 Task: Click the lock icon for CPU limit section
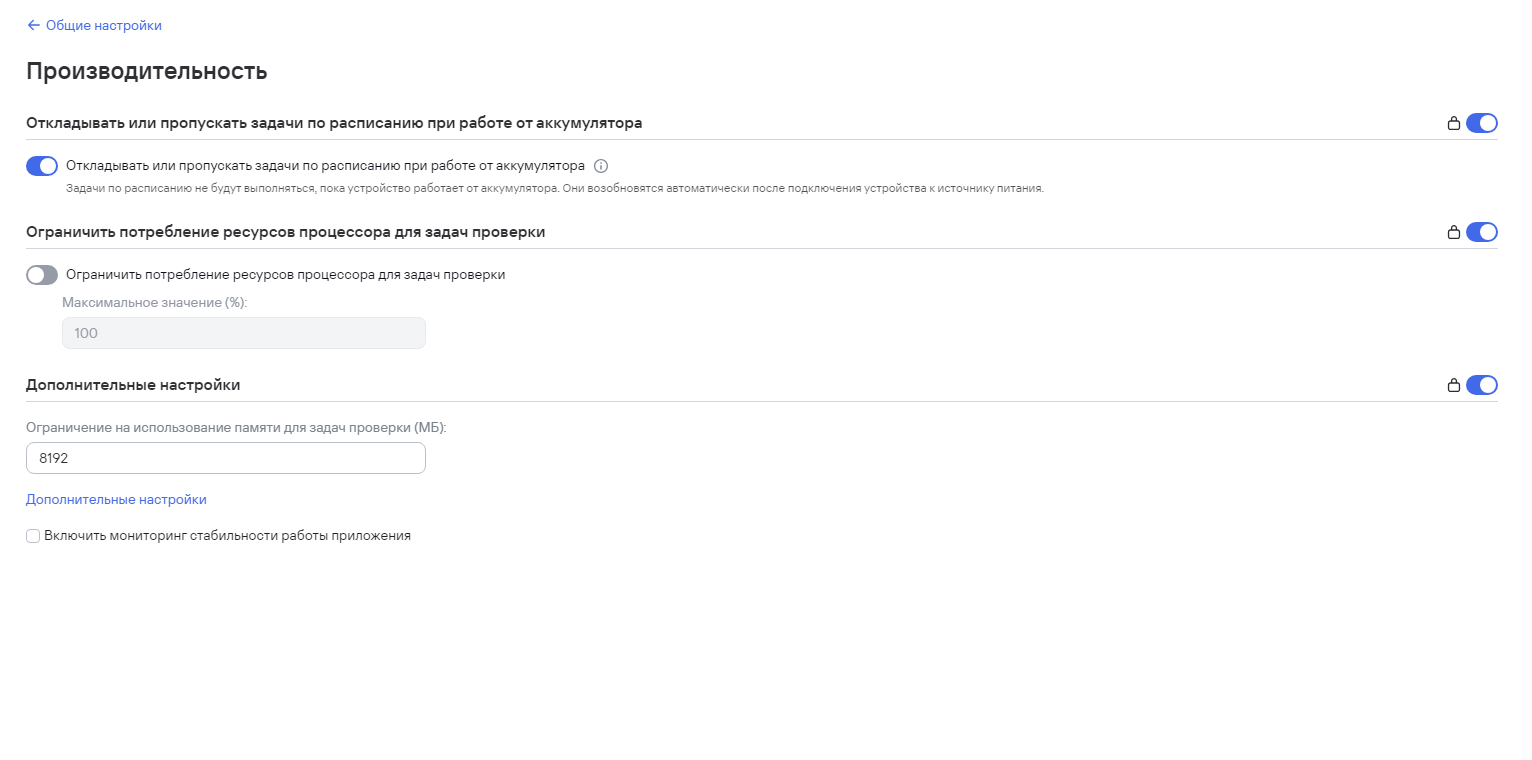click(1454, 233)
